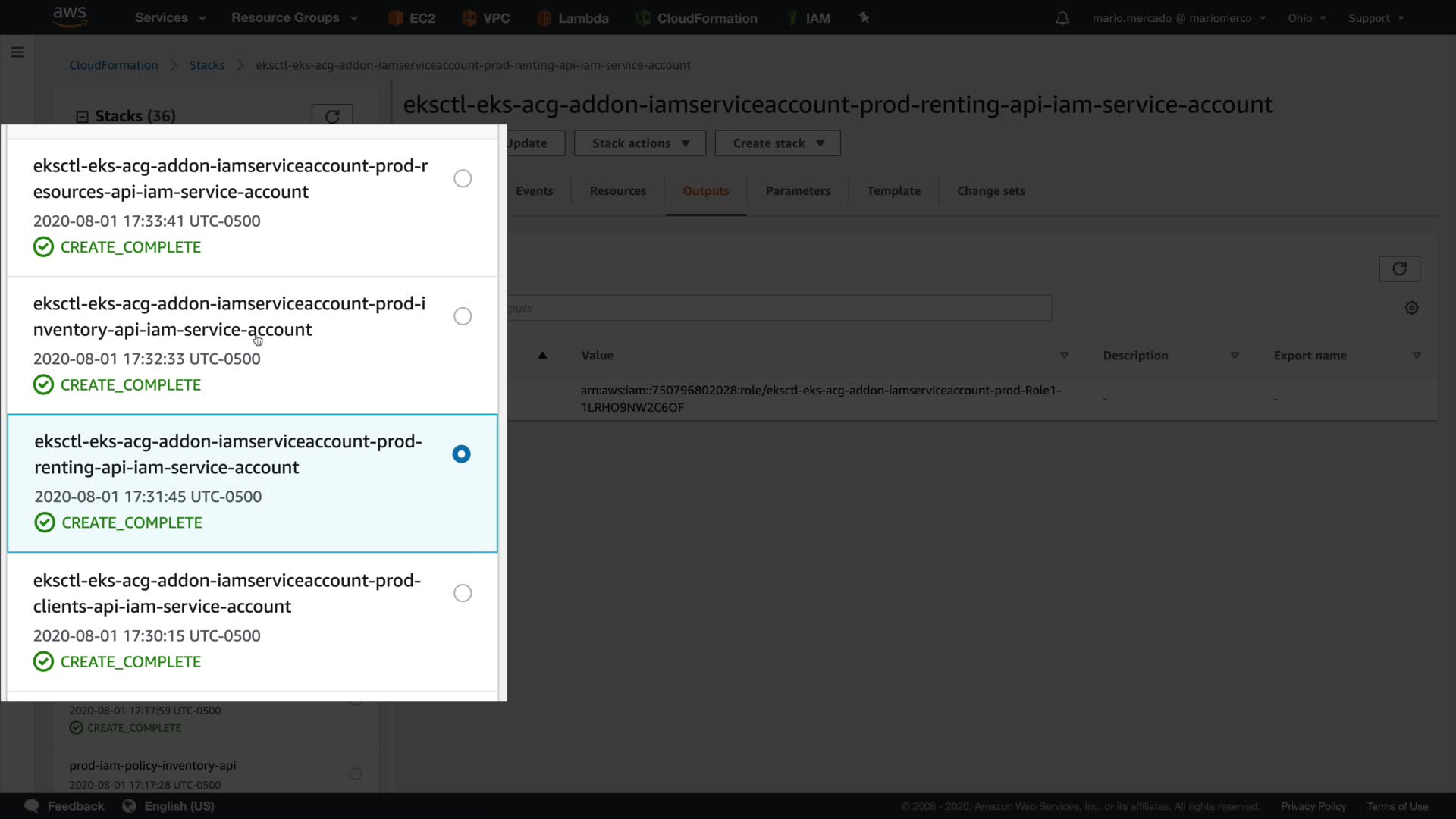
Task: Open the hamburger navigation menu
Action: 17,52
